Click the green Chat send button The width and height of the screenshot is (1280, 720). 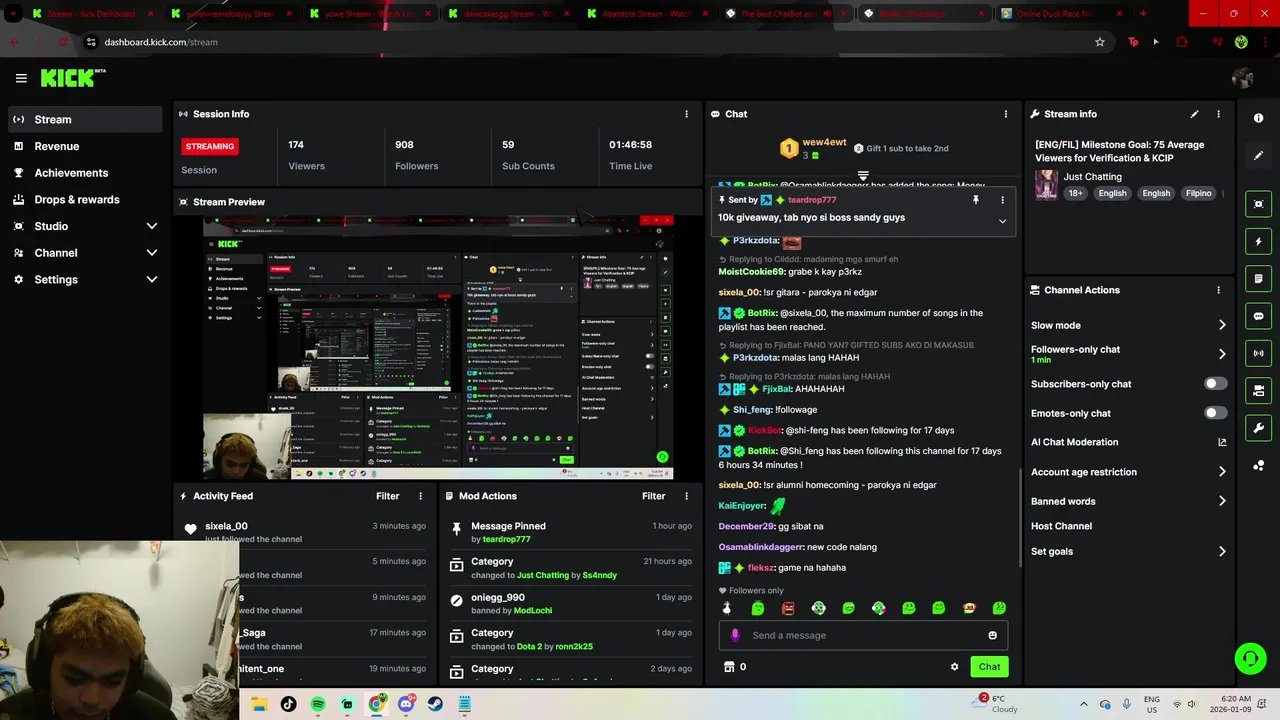pos(989,667)
